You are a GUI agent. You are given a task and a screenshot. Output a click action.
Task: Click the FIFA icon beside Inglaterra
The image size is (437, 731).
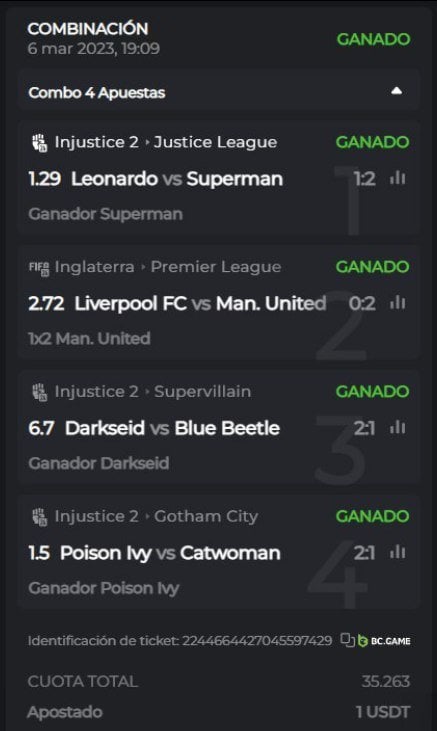pos(39,268)
